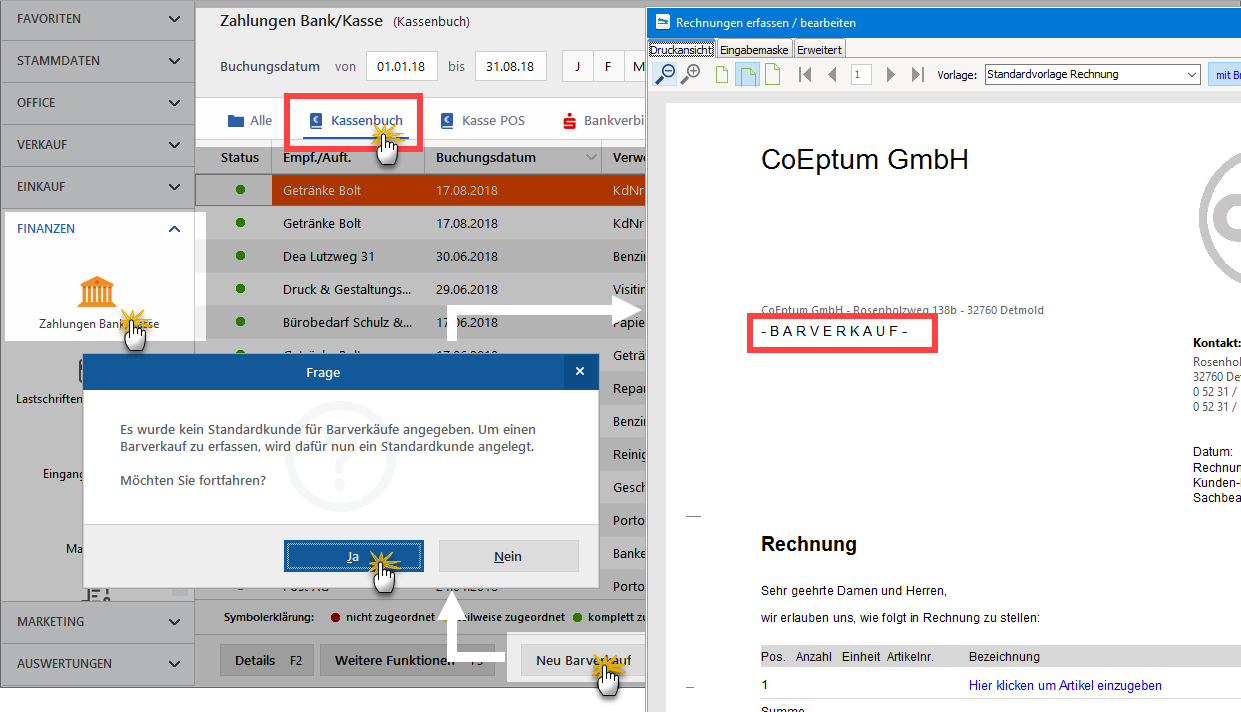This screenshot has width=1241, height=712.
Task: Show the Alle payments tab
Action: 250,121
